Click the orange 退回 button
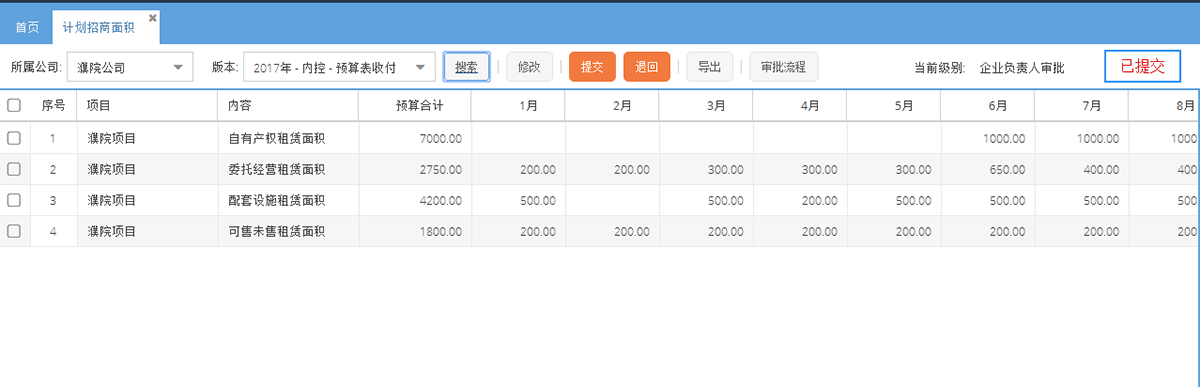1200x387 pixels. click(646, 67)
